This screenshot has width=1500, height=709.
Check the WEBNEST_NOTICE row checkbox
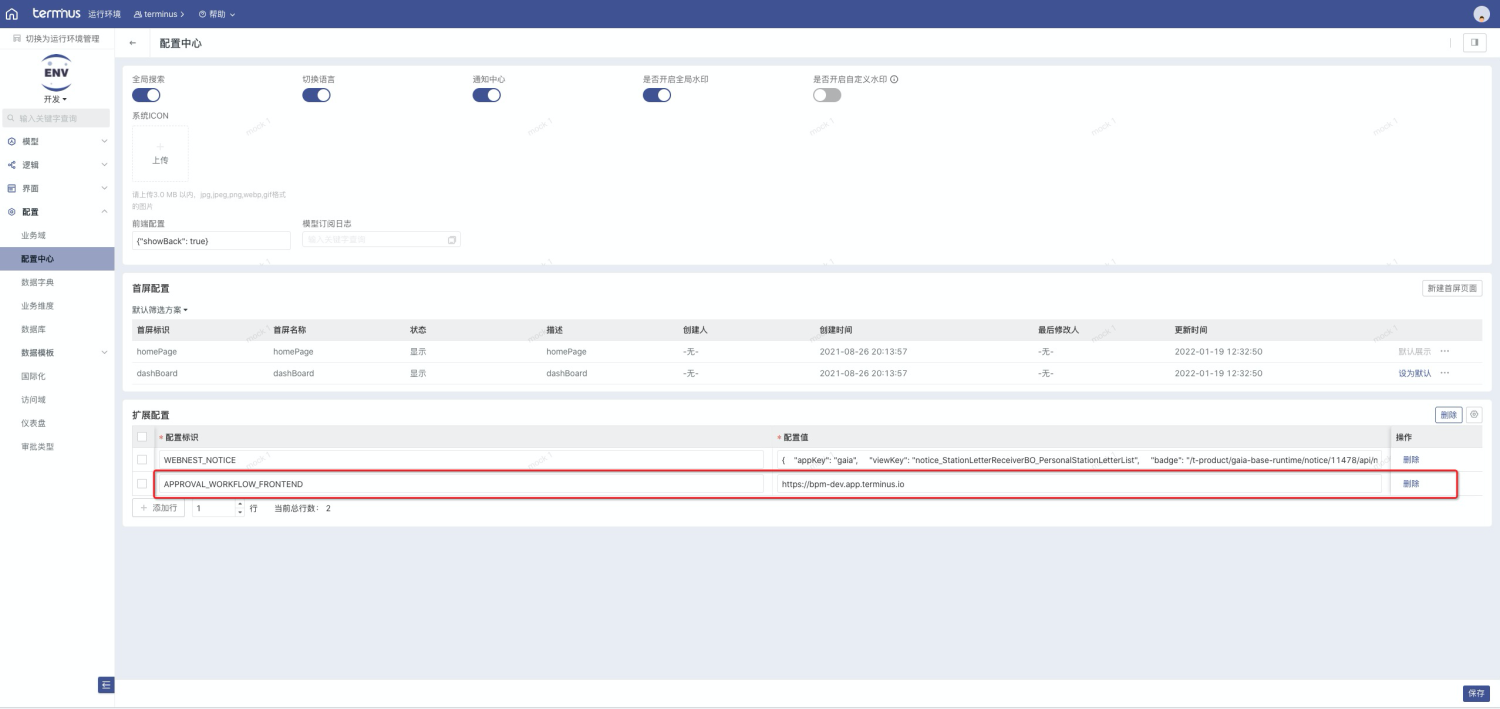coord(142,460)
